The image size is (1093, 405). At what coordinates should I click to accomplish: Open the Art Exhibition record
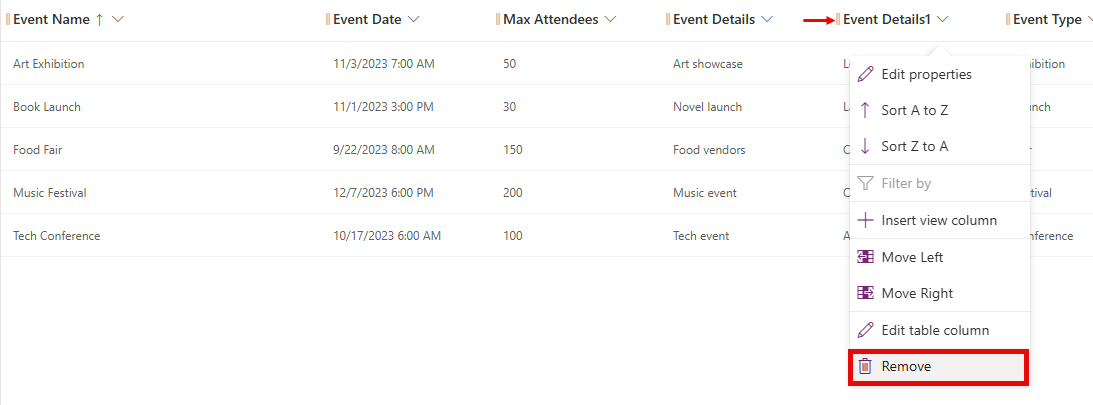coord(49,63)
